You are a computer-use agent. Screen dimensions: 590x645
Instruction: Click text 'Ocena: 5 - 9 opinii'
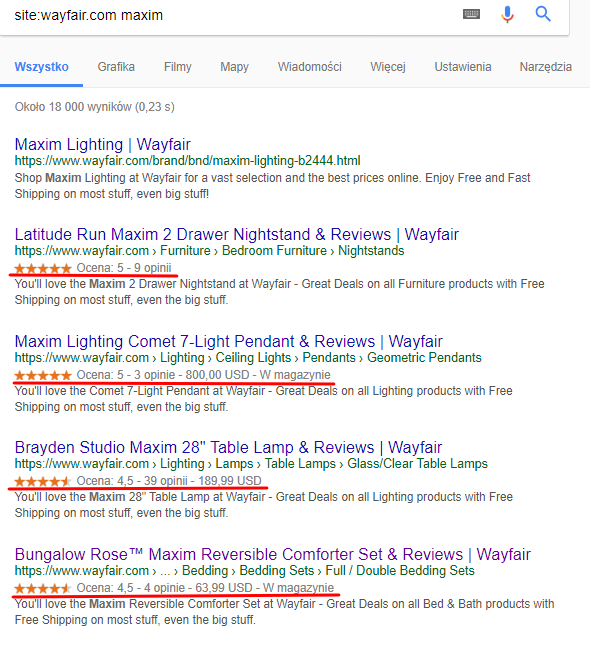124,268
